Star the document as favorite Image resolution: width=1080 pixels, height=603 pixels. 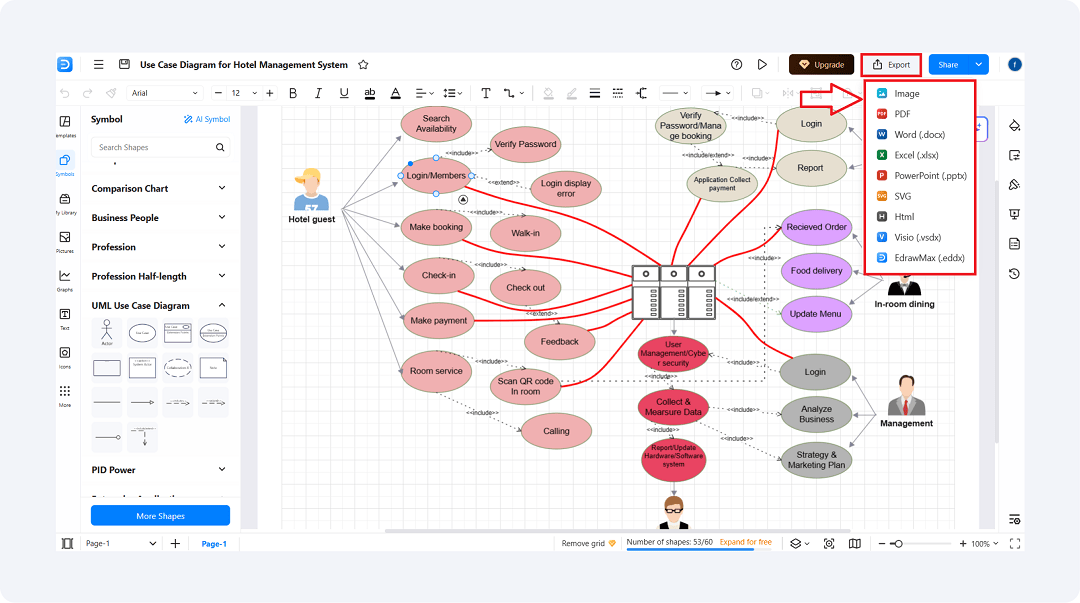363,65
